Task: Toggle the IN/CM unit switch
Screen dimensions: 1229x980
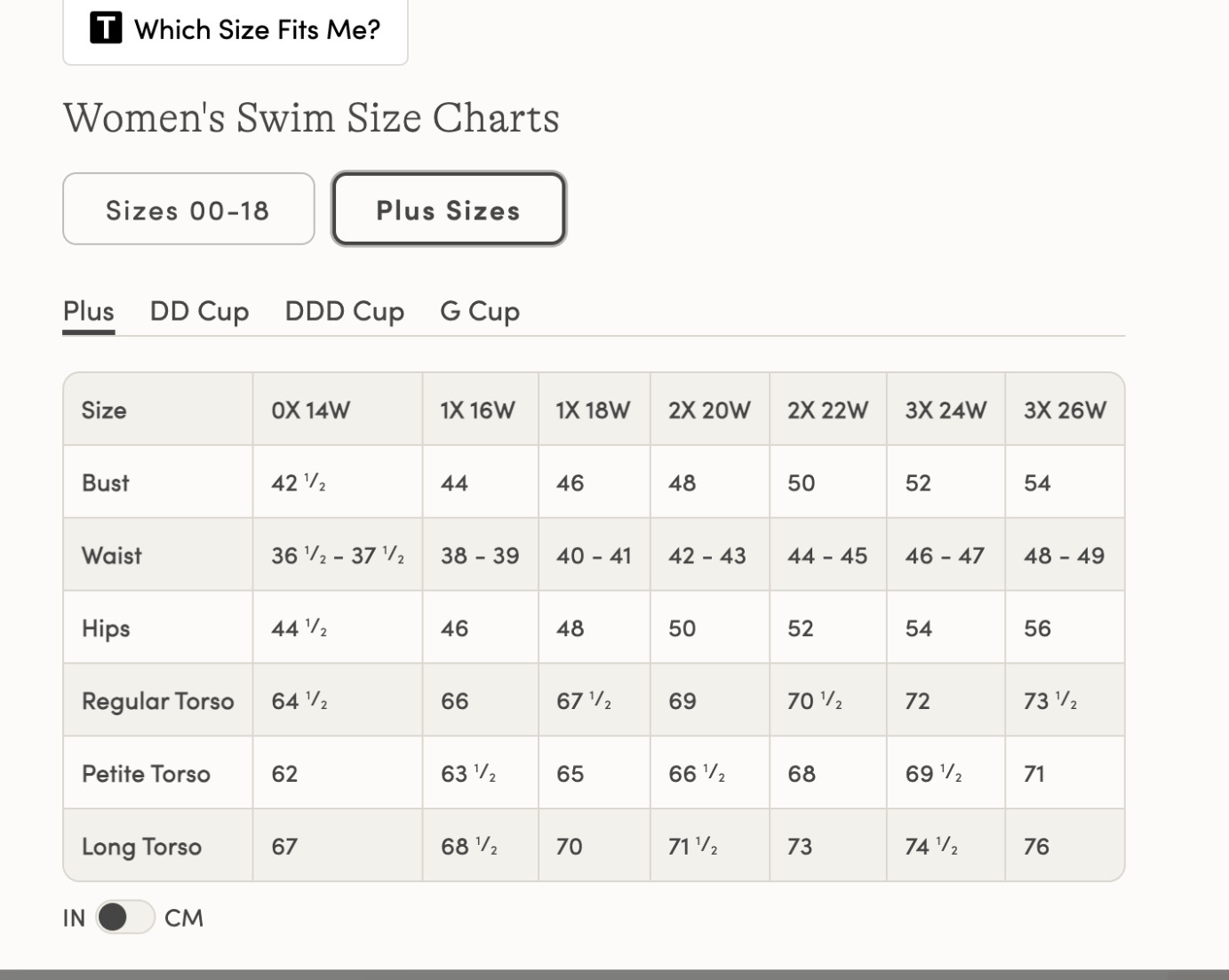Action: coord(124,917)
